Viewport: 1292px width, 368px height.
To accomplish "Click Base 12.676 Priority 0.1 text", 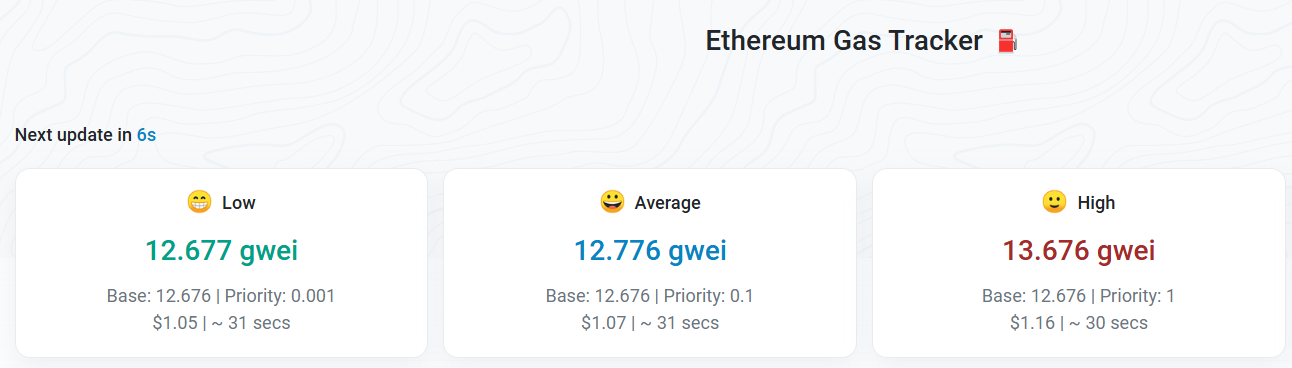I will (650, 296).
